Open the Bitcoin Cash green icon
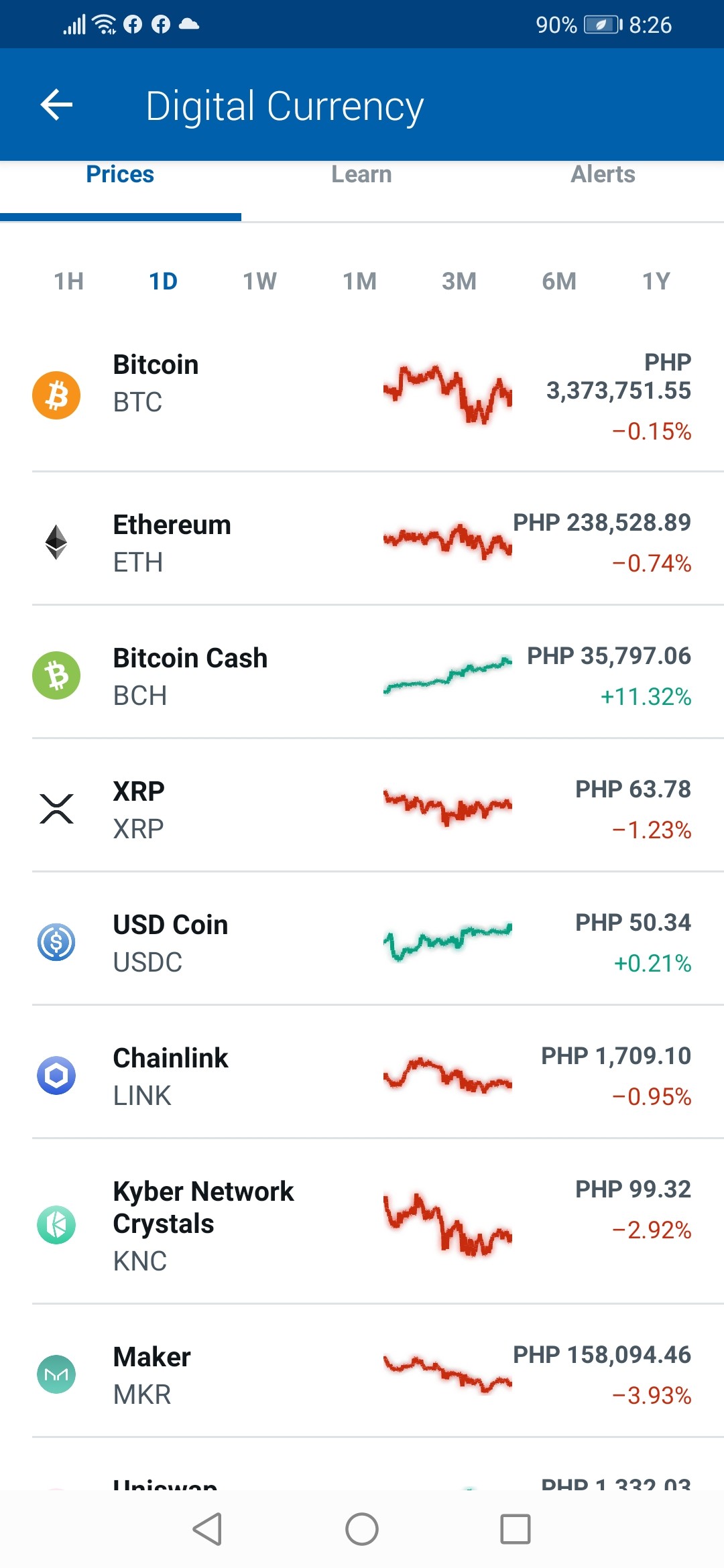This screenshot has width=724, height=1568. [x=56, y=675]
